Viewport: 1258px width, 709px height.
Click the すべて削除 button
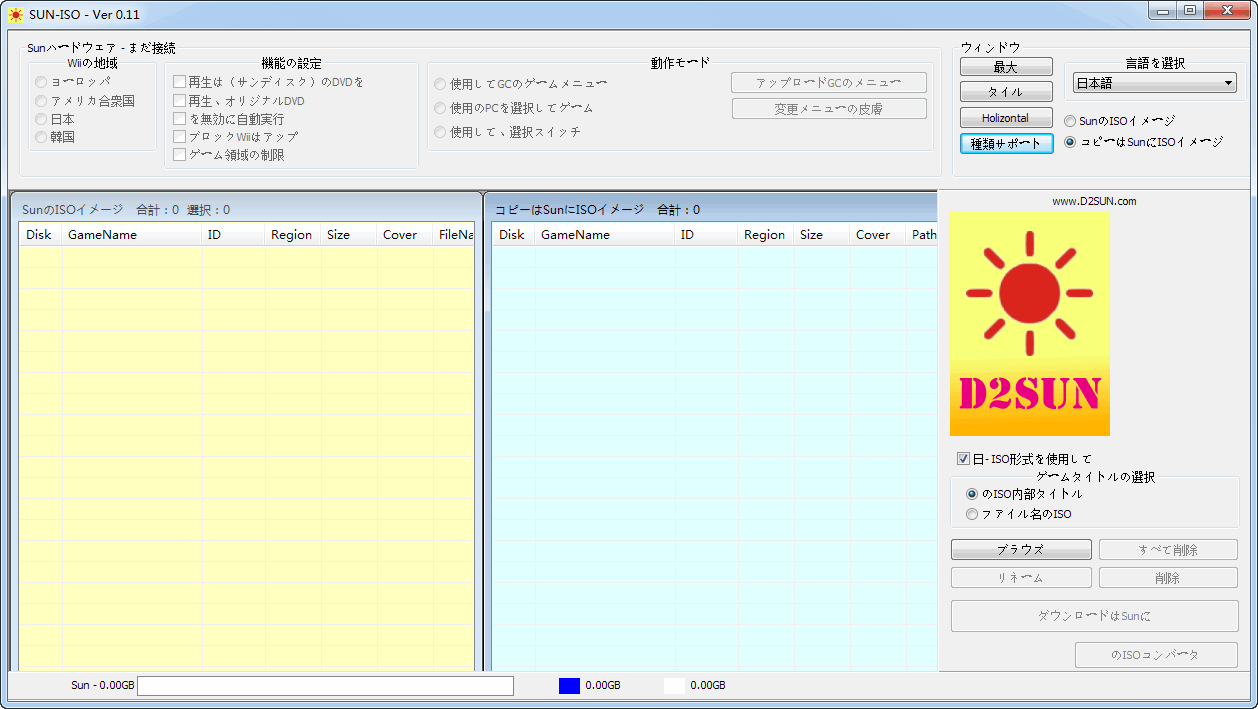(1168, 550)
